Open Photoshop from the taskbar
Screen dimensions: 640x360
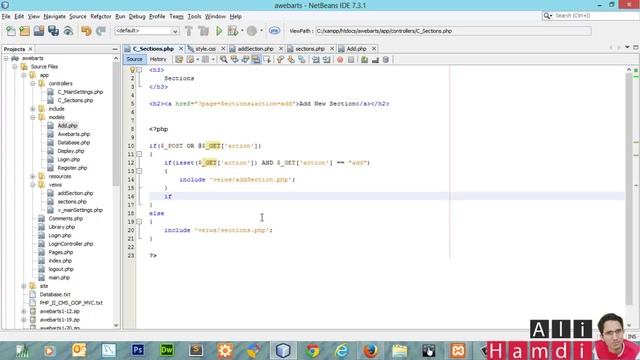(138, 350)
